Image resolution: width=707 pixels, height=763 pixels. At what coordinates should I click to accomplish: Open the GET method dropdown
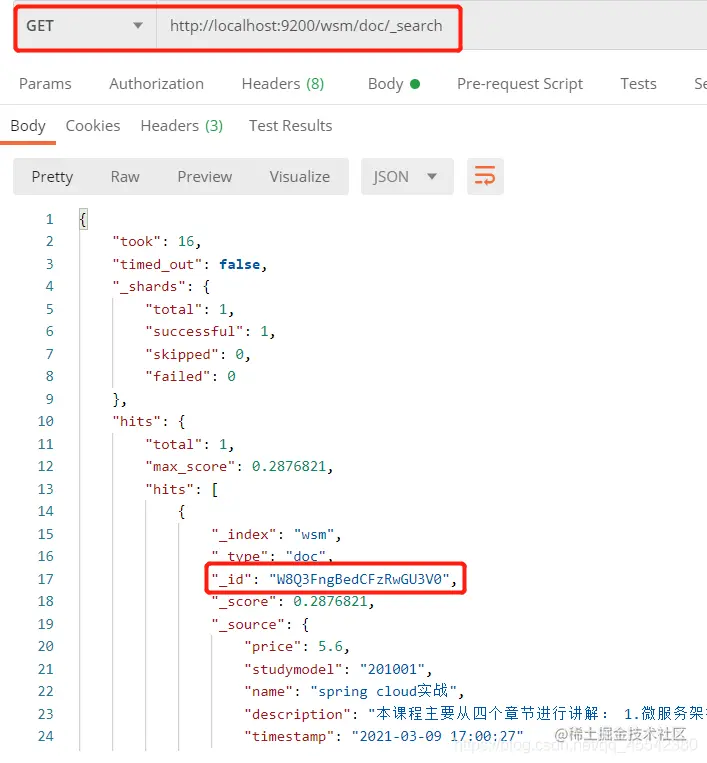click(x=86, y=26)
